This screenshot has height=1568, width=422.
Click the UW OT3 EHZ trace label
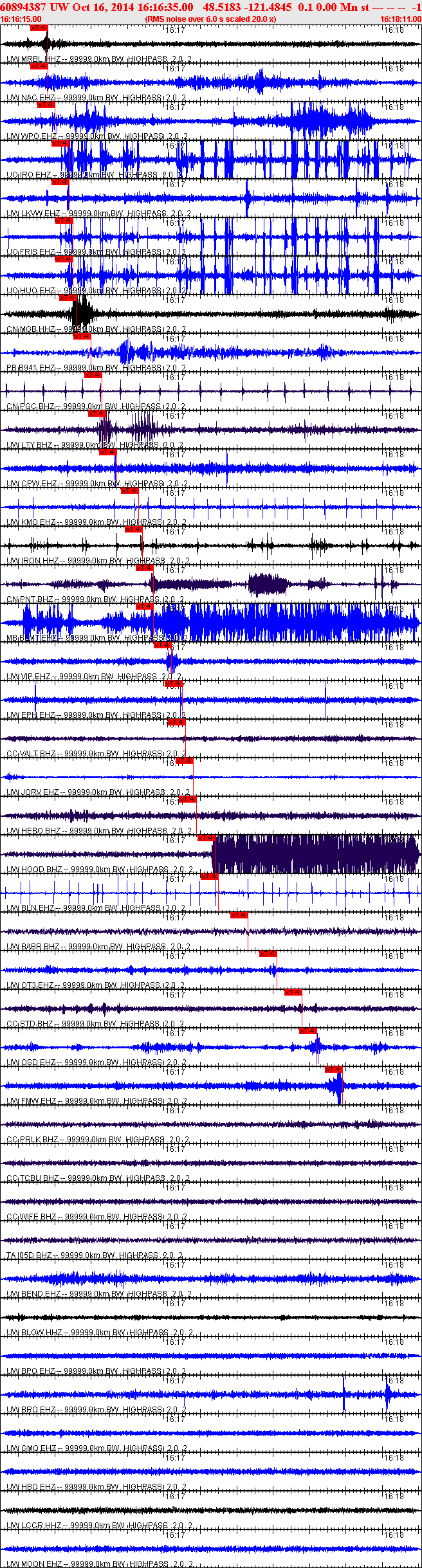[96, 985]
